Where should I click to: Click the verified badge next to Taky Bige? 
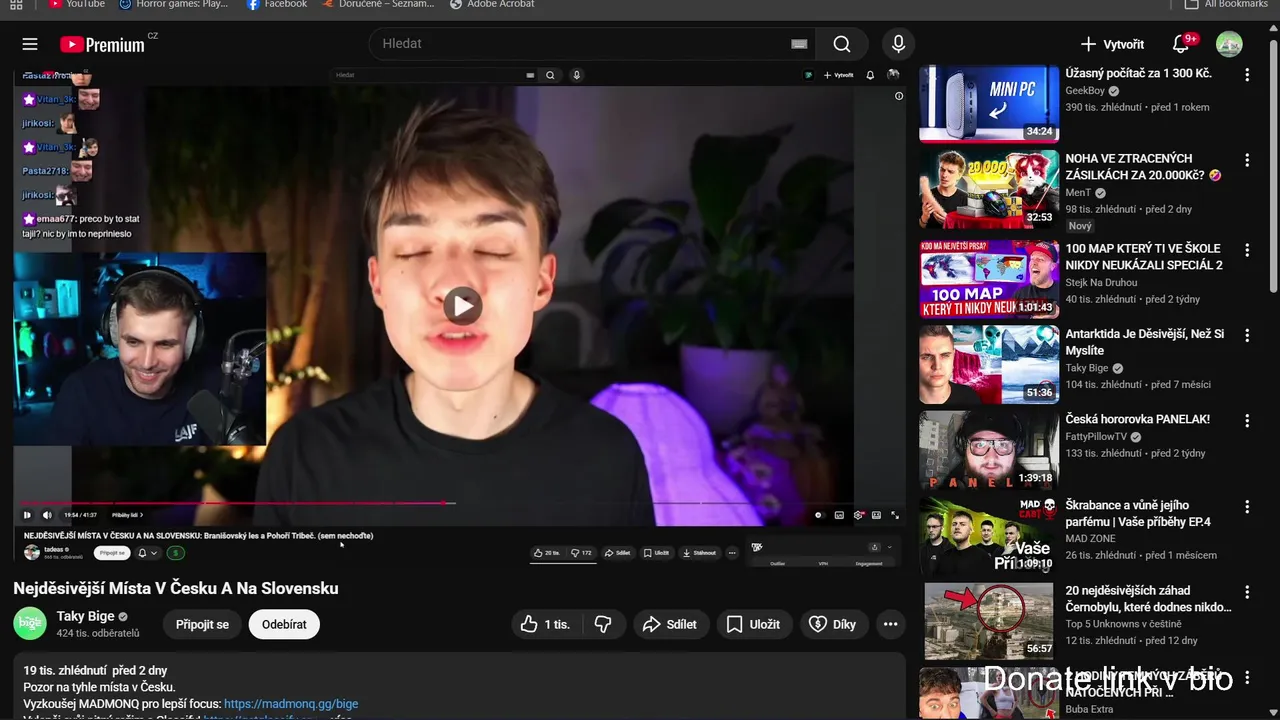pyautogui.click(x=124, y=616)
